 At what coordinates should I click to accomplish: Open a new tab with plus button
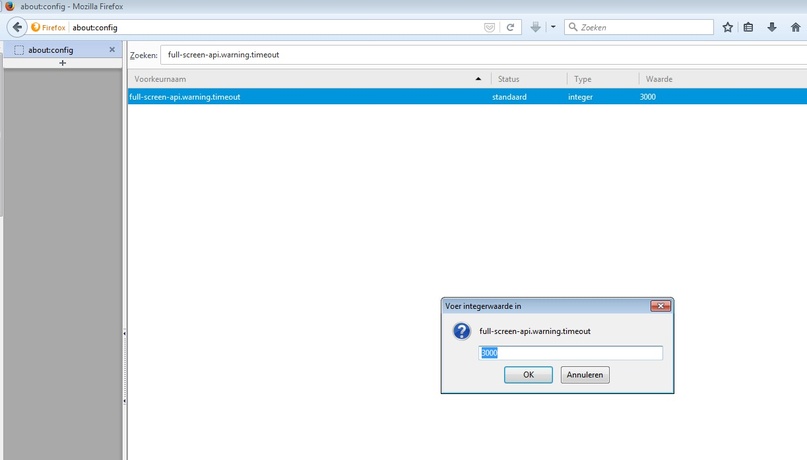[62, 63]
